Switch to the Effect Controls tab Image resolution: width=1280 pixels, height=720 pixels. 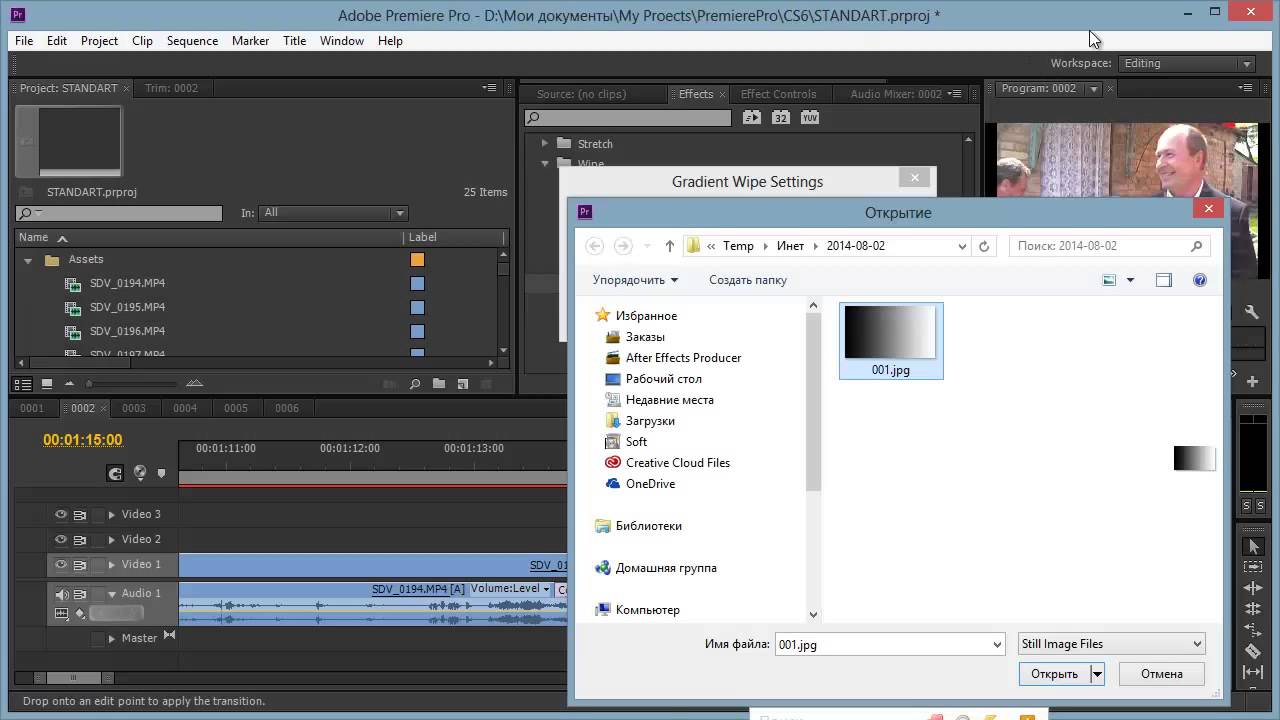[x=778, y=94]
